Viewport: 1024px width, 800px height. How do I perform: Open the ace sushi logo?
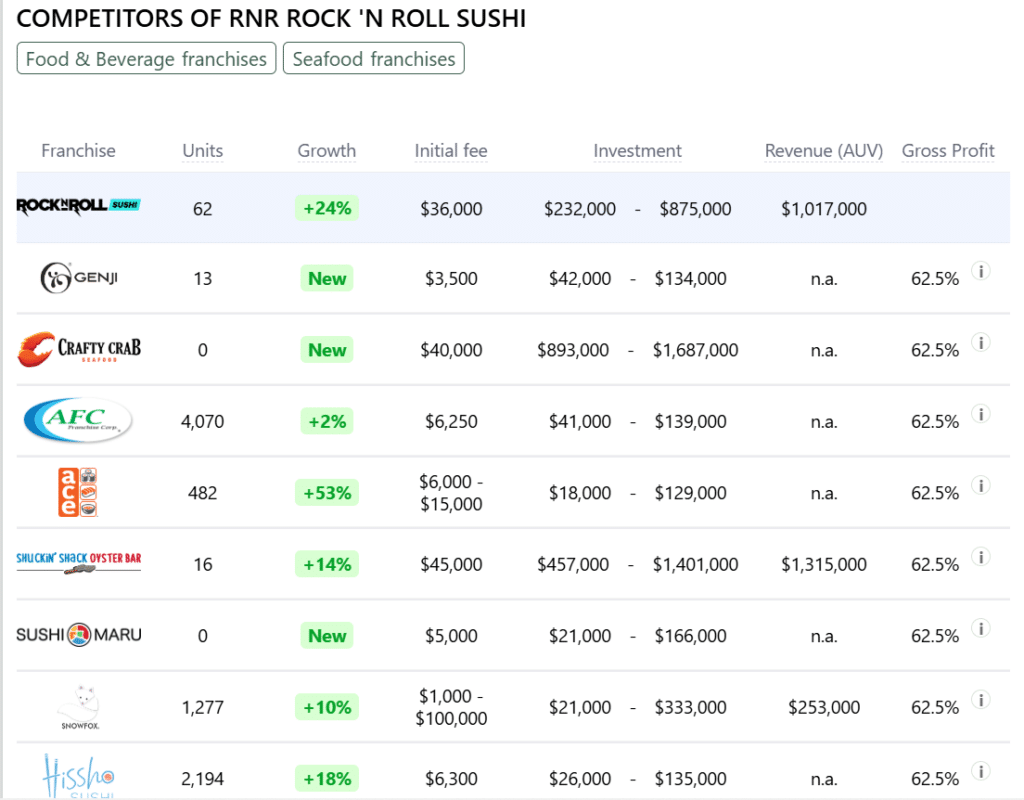tap(78, 492)
